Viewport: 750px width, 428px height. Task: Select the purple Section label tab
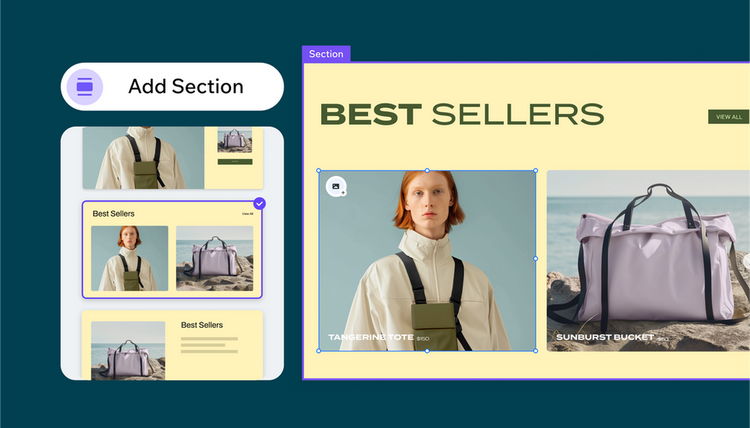click(x=326, y=54)
